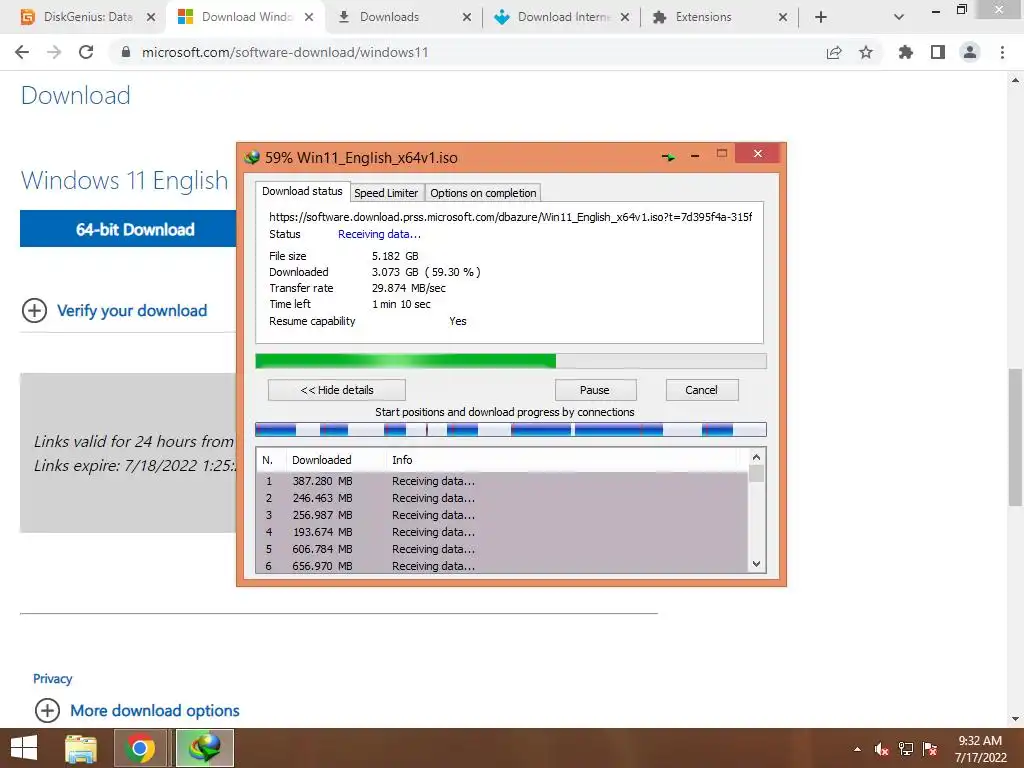Switch to DiskGenius tab
1024x768 pixels.
[x=88, y=17]
